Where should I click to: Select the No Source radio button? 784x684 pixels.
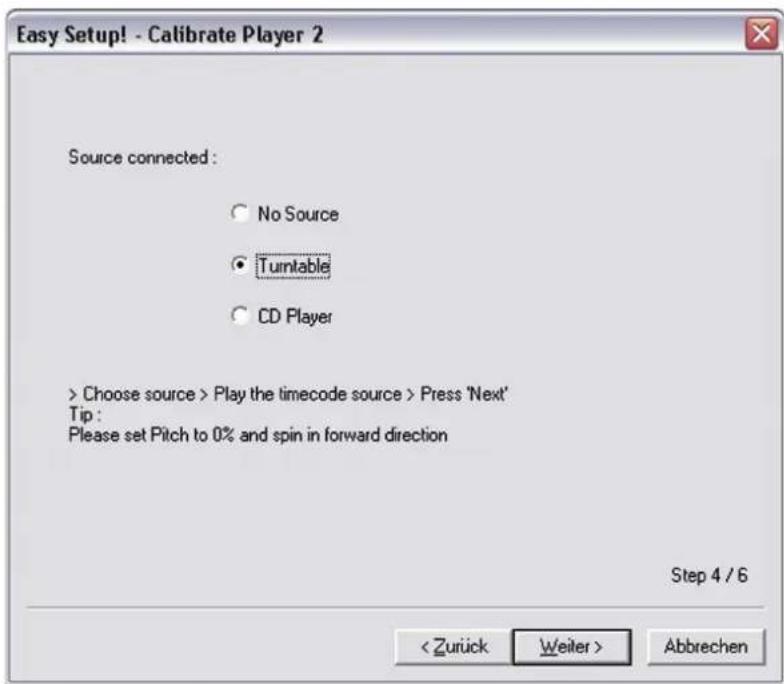tap(240, 214)
